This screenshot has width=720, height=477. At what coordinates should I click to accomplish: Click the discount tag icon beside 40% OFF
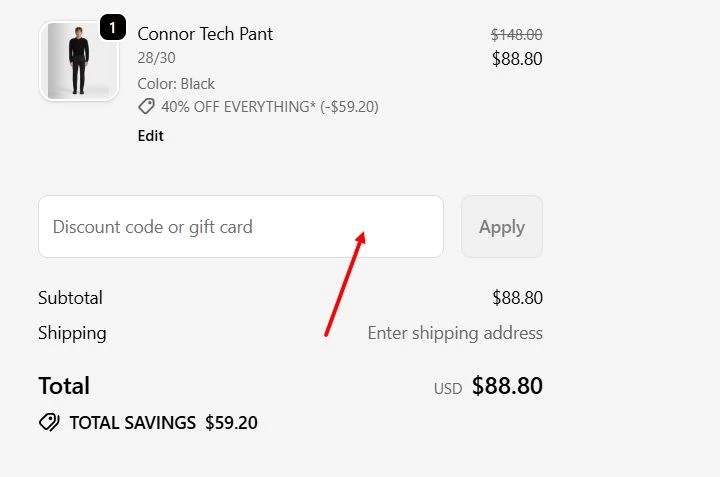[x=146, y=107]
